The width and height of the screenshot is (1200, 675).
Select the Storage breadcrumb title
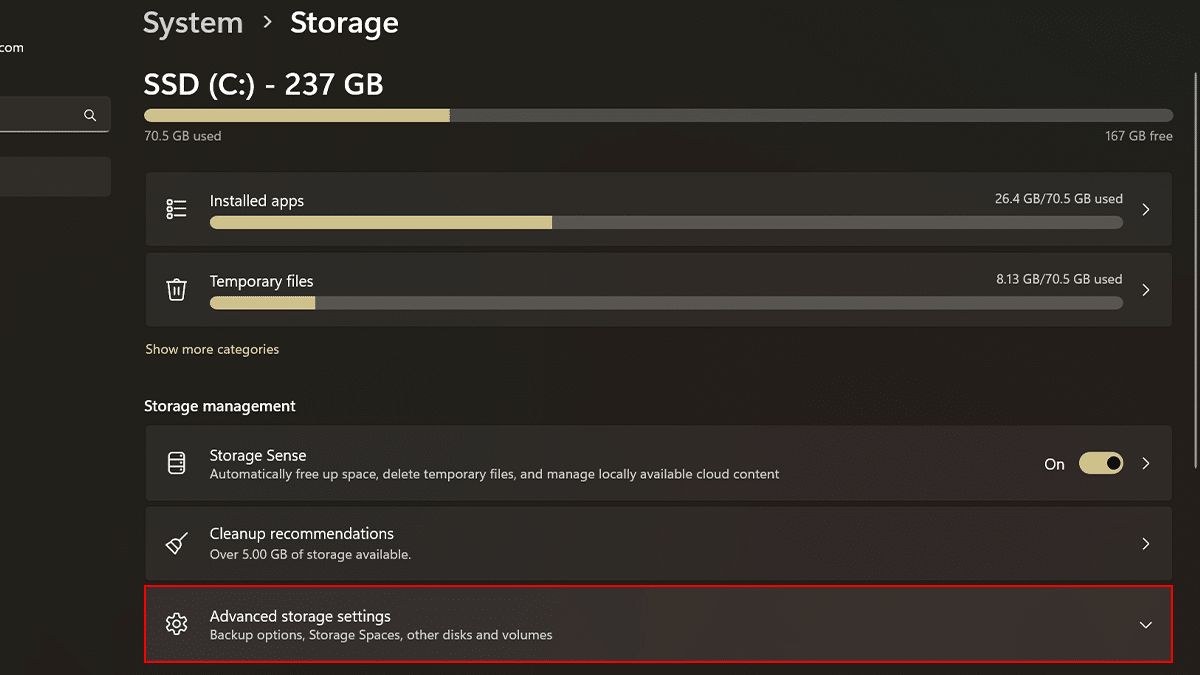(344, 23)
